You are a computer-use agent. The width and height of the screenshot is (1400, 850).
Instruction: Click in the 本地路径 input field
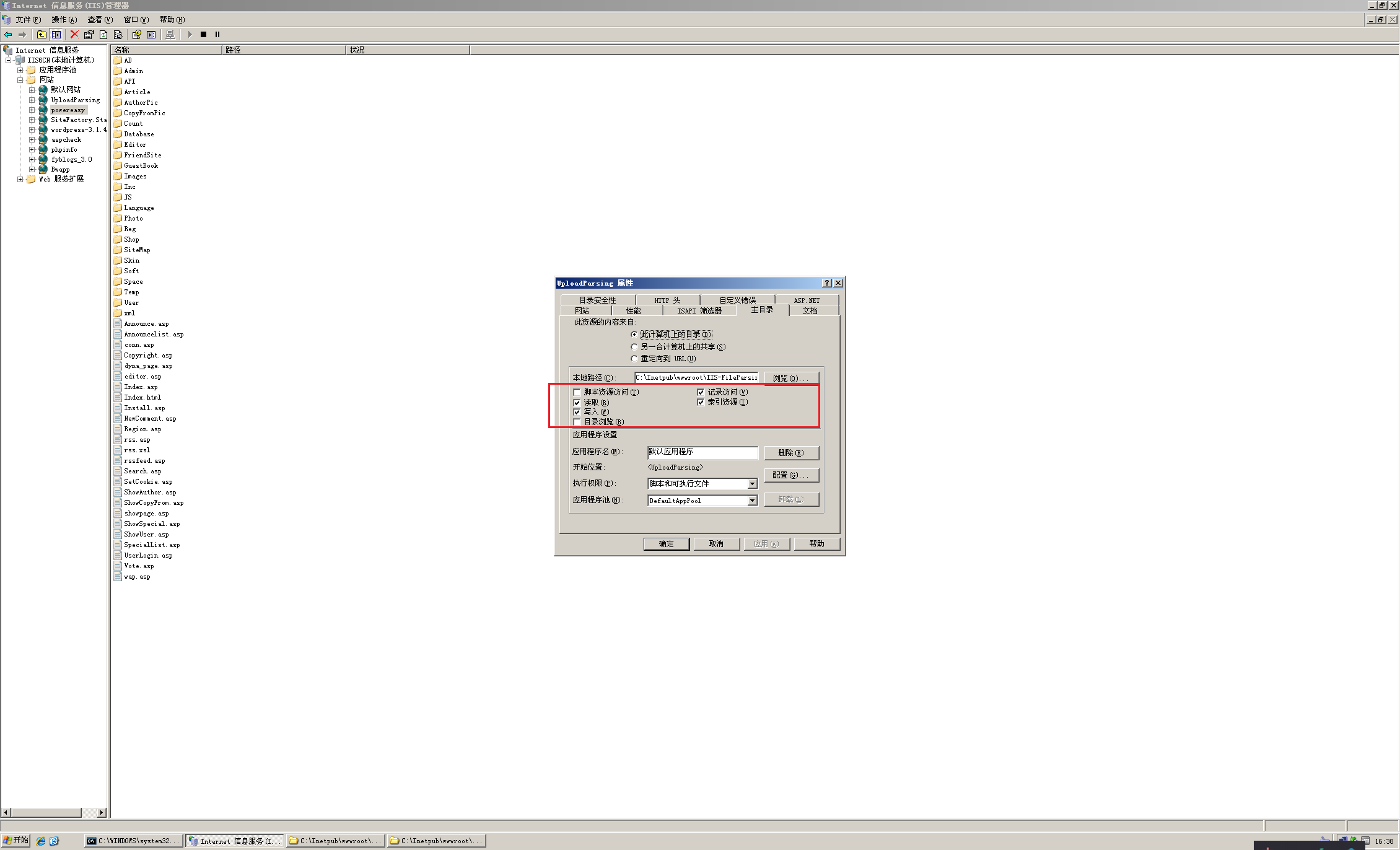(695, 378)
